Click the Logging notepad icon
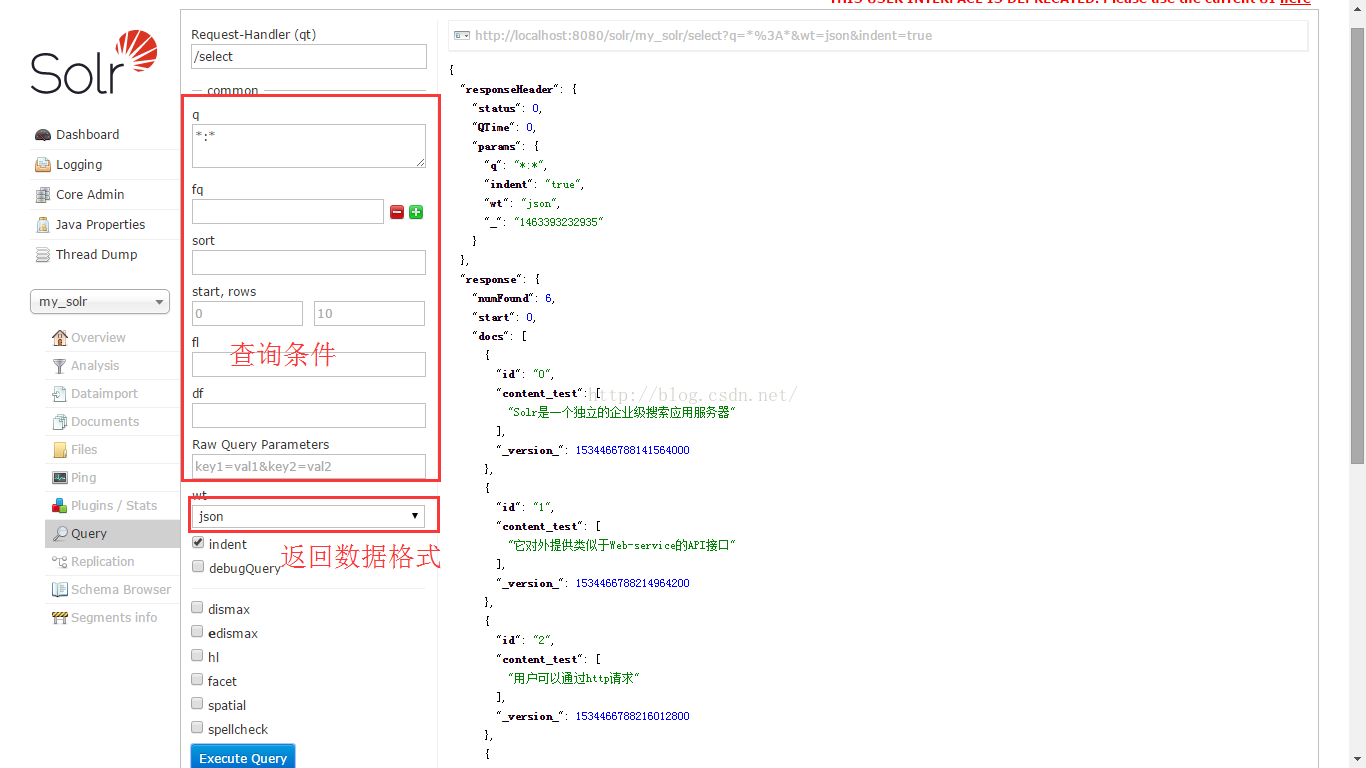 click(42, 165)
